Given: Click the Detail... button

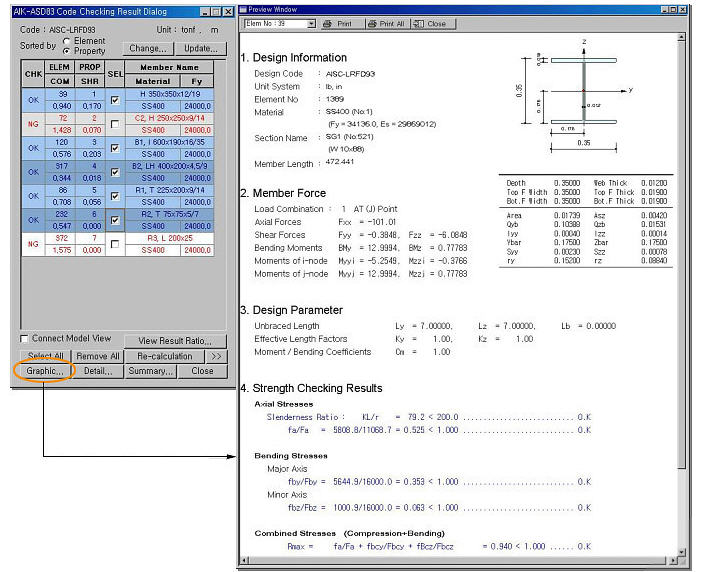Looking at the screenshot, I should coord(98,371).
